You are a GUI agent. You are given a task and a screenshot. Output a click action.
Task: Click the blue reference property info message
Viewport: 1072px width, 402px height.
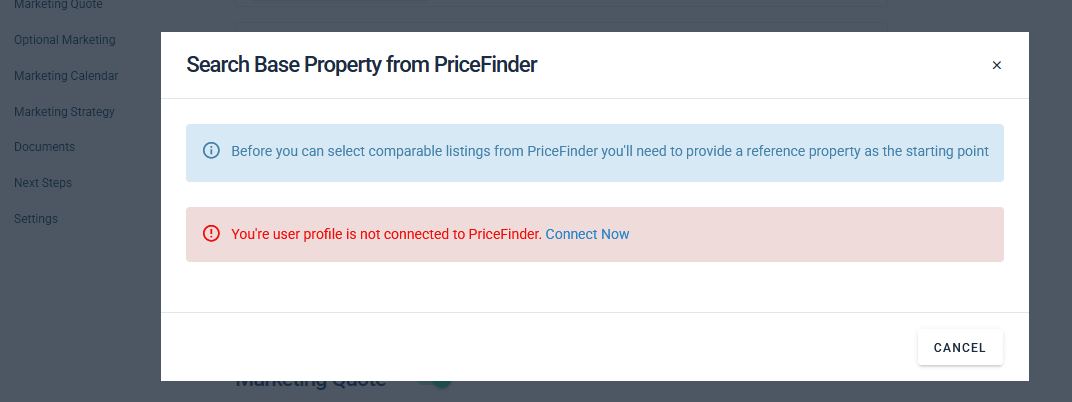pos(609,152)
